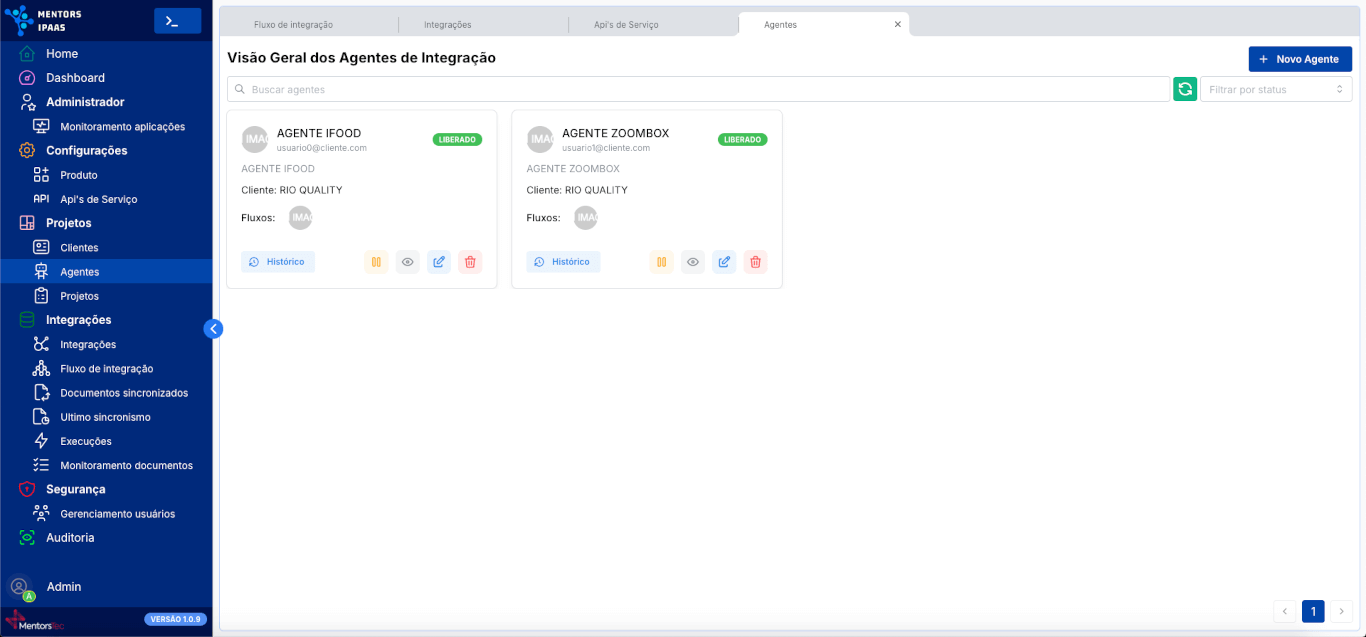Screen dimensions: 1366x637
Task: Collapse the sidebar with the arrow toggle
Action: pyautogui.click(x=213, y=328)
